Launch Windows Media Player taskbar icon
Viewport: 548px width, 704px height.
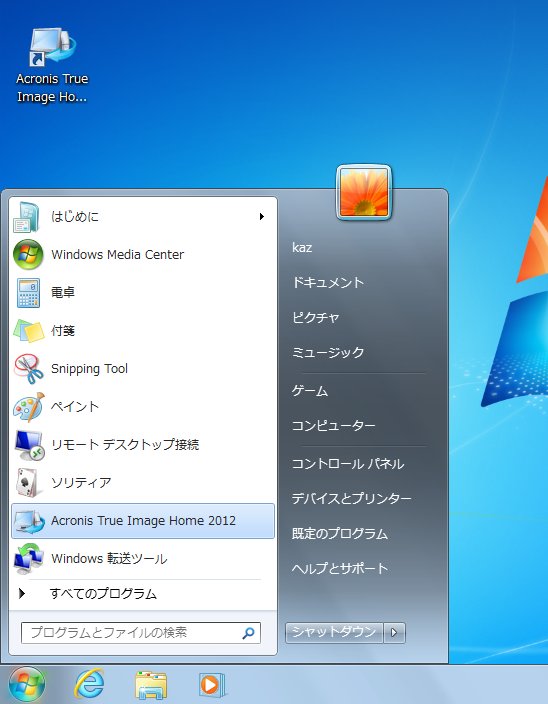click(211, 685)
